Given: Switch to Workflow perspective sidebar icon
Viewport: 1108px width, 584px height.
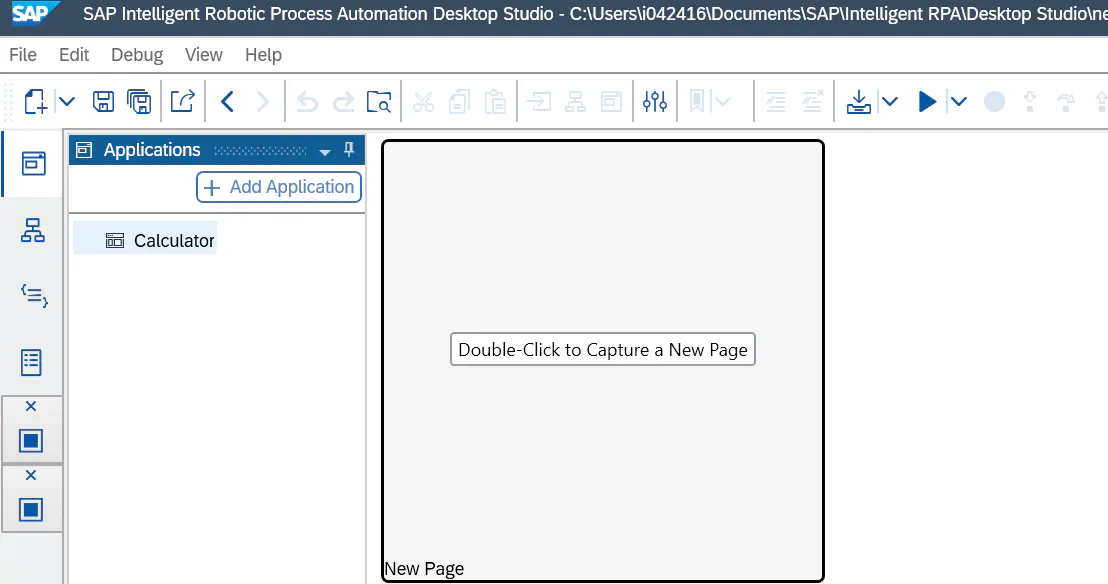Looking at the screenshot, I should coord(33,230).
